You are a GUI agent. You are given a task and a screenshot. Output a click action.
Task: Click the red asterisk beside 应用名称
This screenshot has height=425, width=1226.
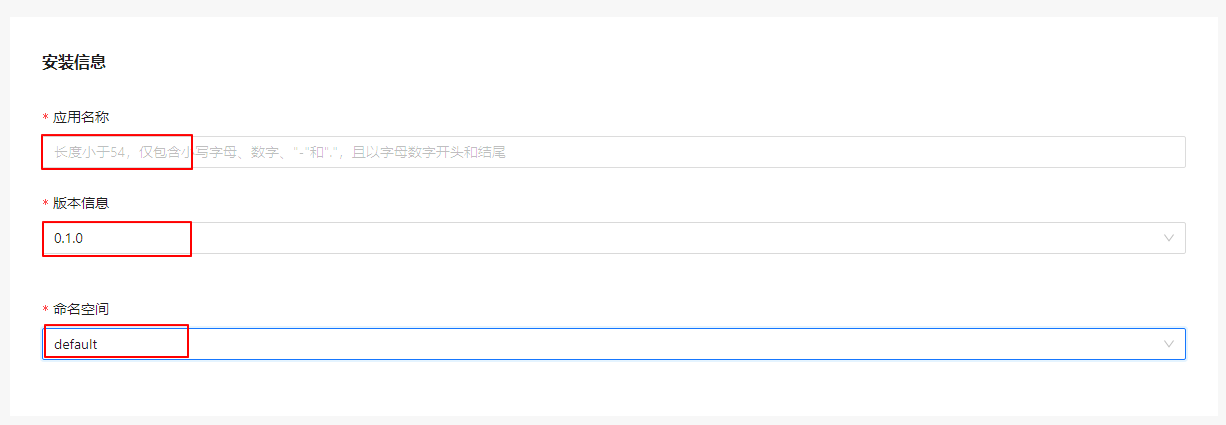click(x=45, y=118)
